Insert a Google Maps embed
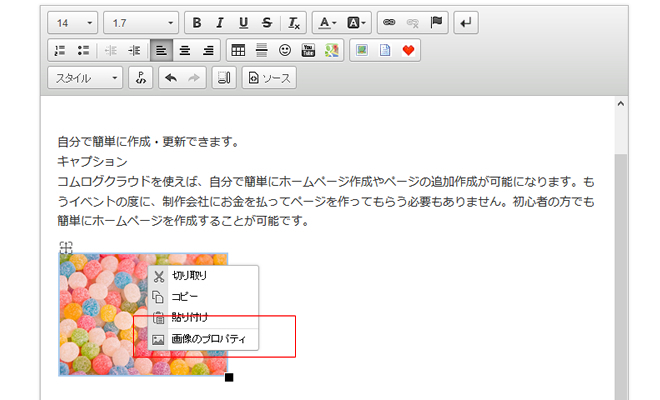The width and height of the screenshot is (660, 400). (331, 50)
